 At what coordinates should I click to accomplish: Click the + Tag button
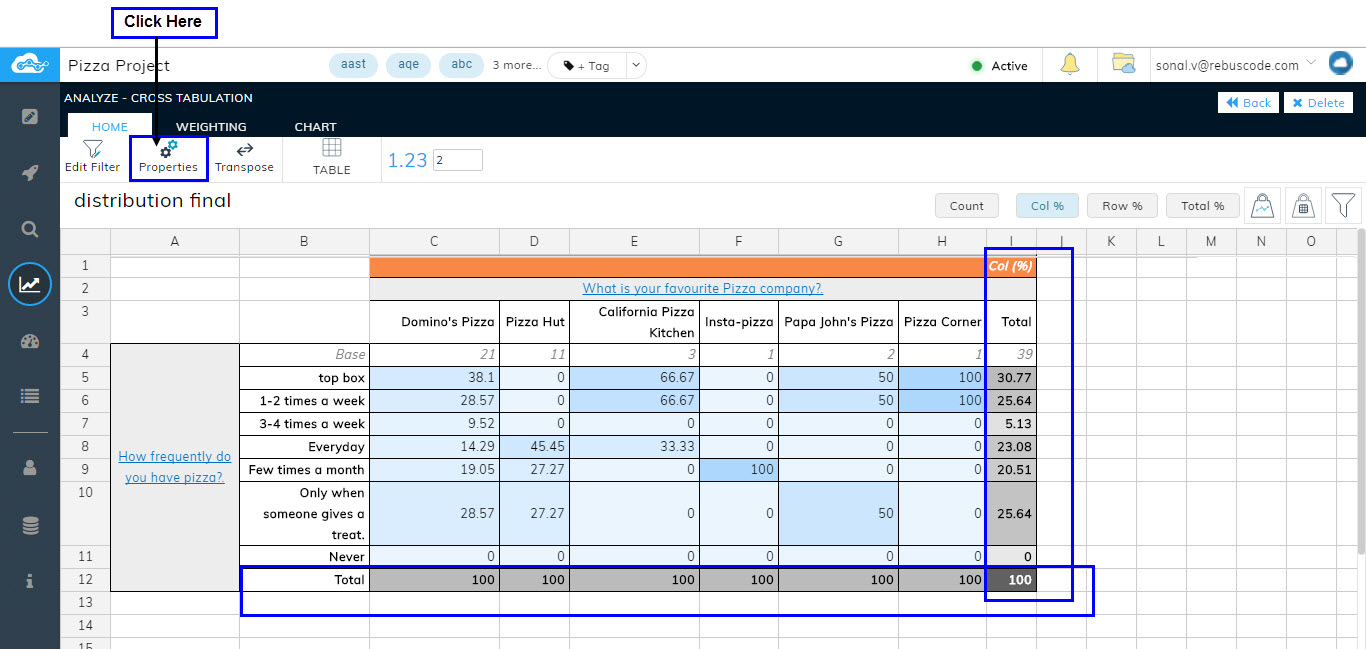click(x=587, y=66)
